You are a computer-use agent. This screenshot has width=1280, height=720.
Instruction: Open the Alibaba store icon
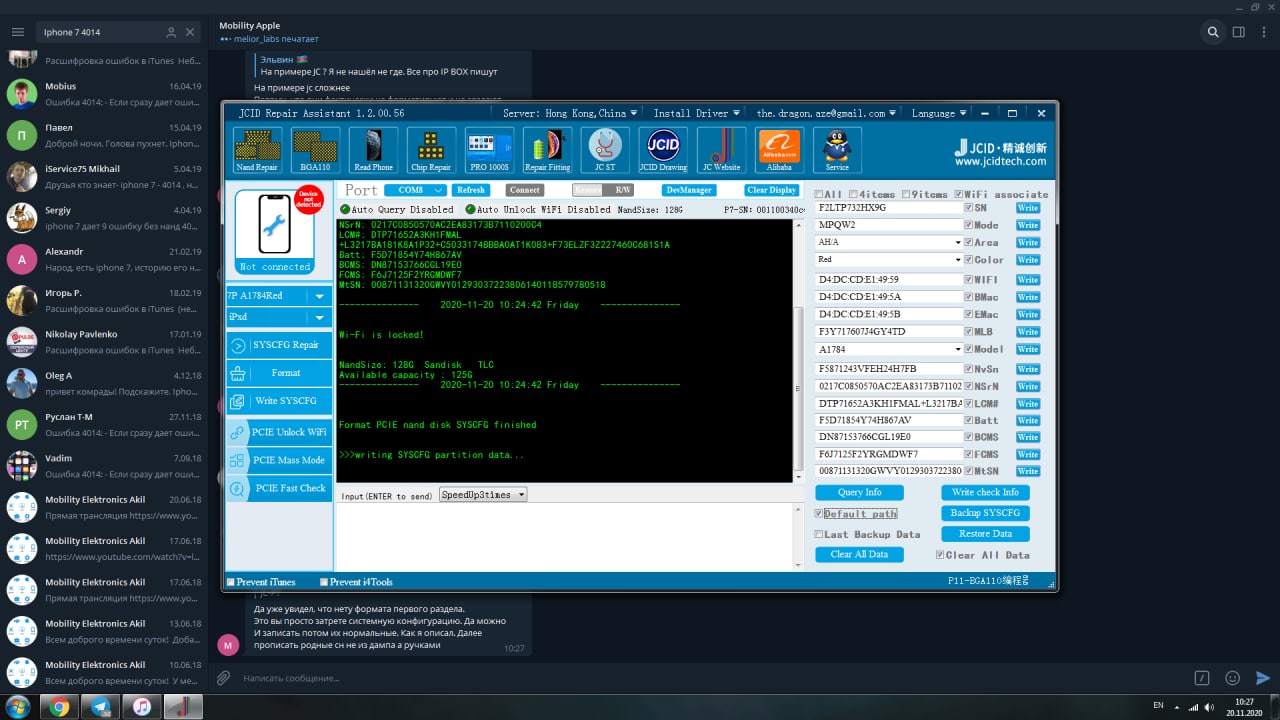pos(779,150)
